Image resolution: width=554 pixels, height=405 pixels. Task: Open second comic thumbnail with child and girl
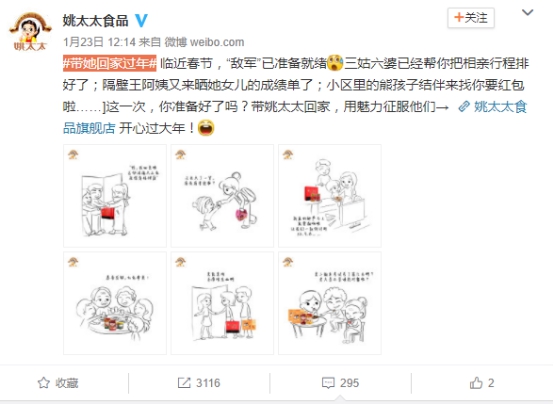[x=222, y=196]
